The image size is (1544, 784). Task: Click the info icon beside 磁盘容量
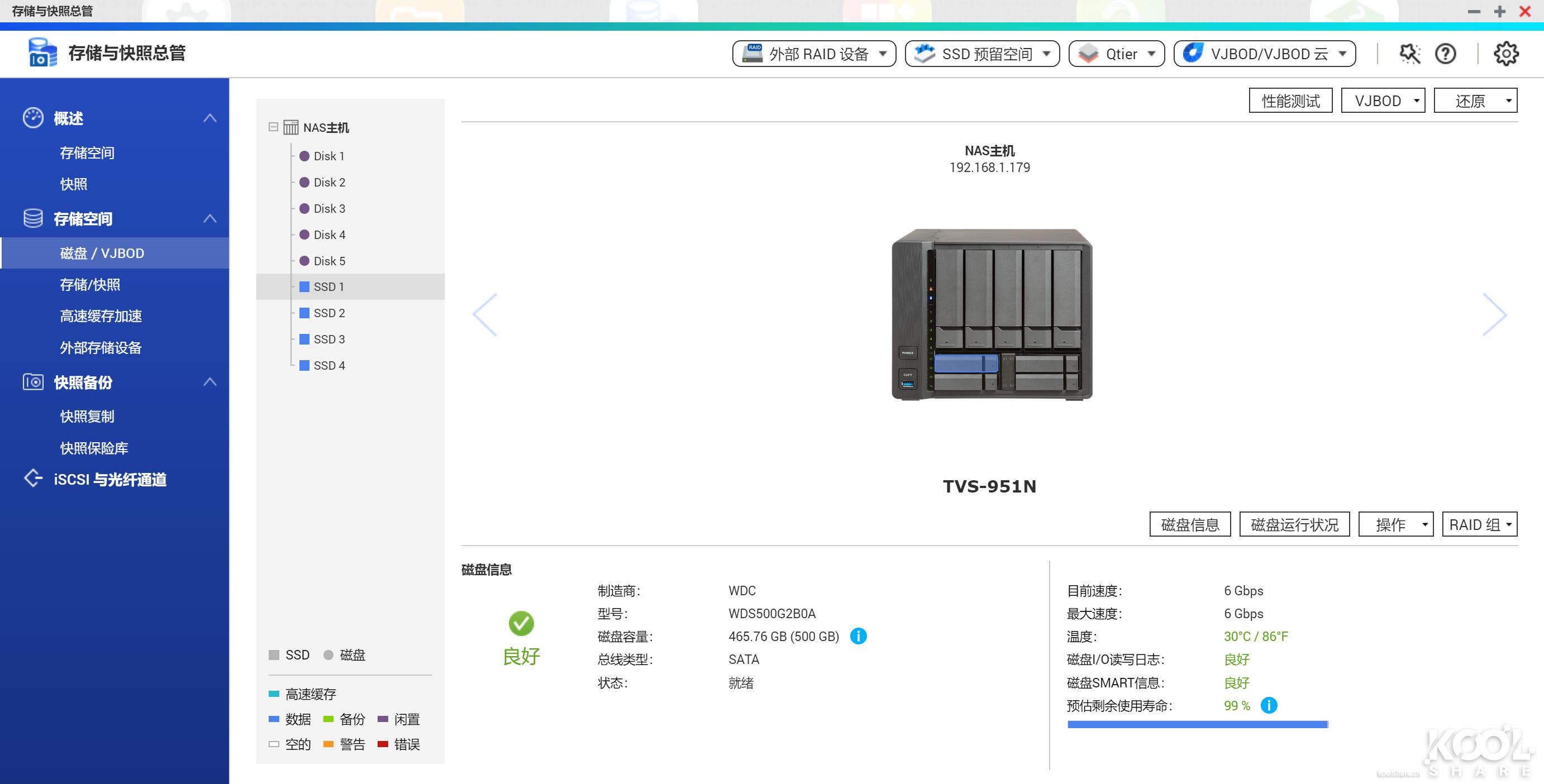tap(859, 636)
